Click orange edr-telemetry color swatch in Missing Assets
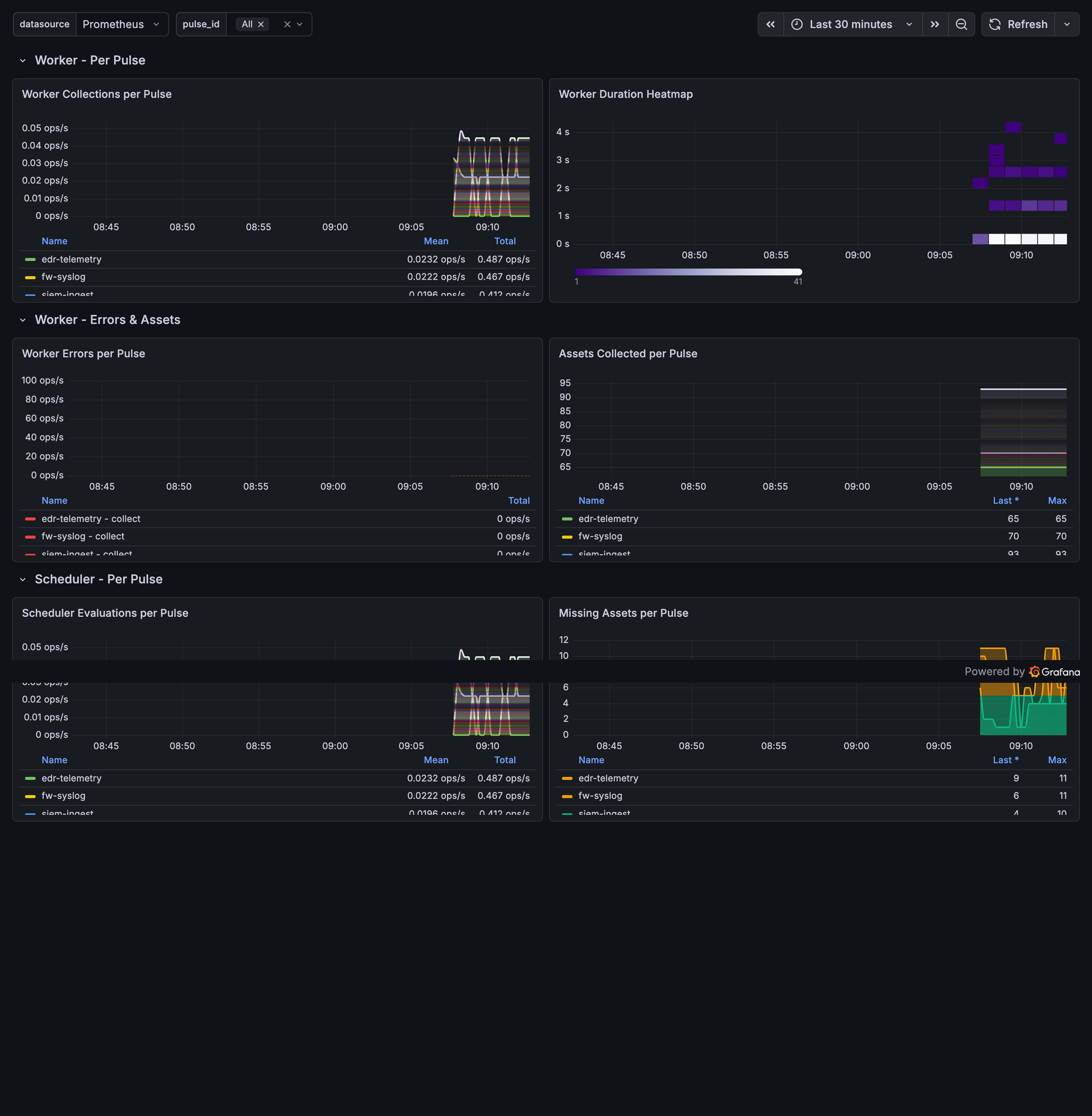Viewport: 1092px width, 1116px height. [x=567, y=779]
